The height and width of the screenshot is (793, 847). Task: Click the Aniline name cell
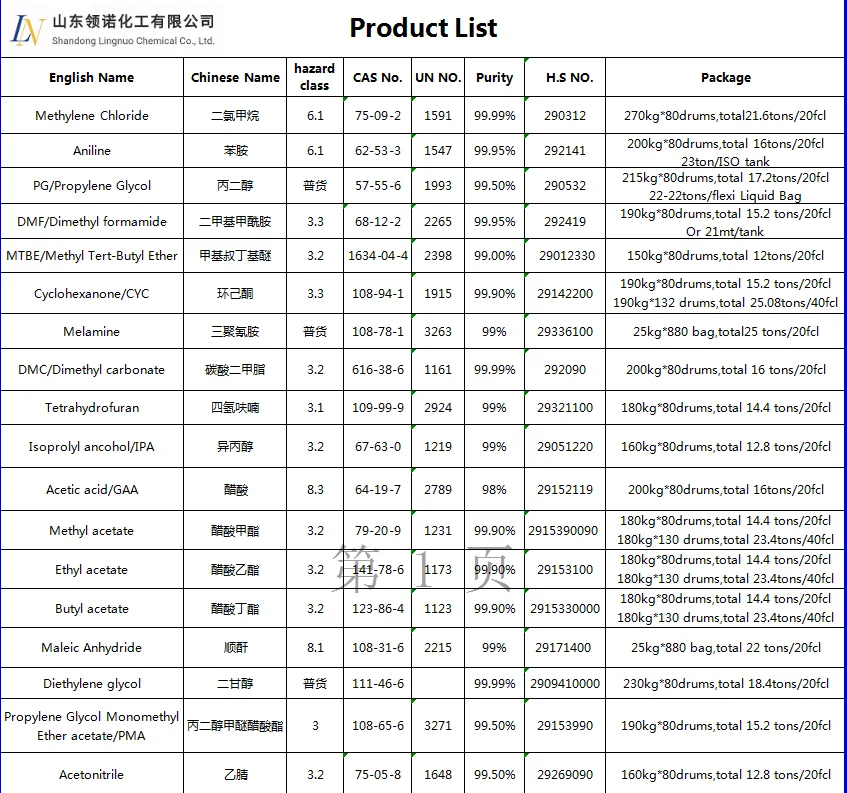click(x=92, y=151)
